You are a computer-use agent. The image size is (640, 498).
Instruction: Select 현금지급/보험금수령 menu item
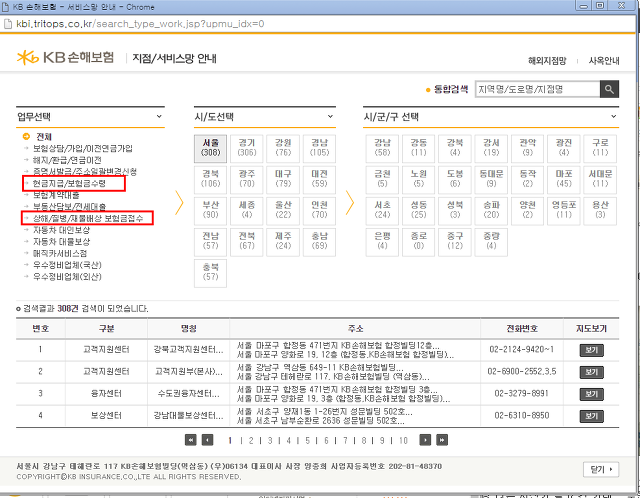point(69,184)
